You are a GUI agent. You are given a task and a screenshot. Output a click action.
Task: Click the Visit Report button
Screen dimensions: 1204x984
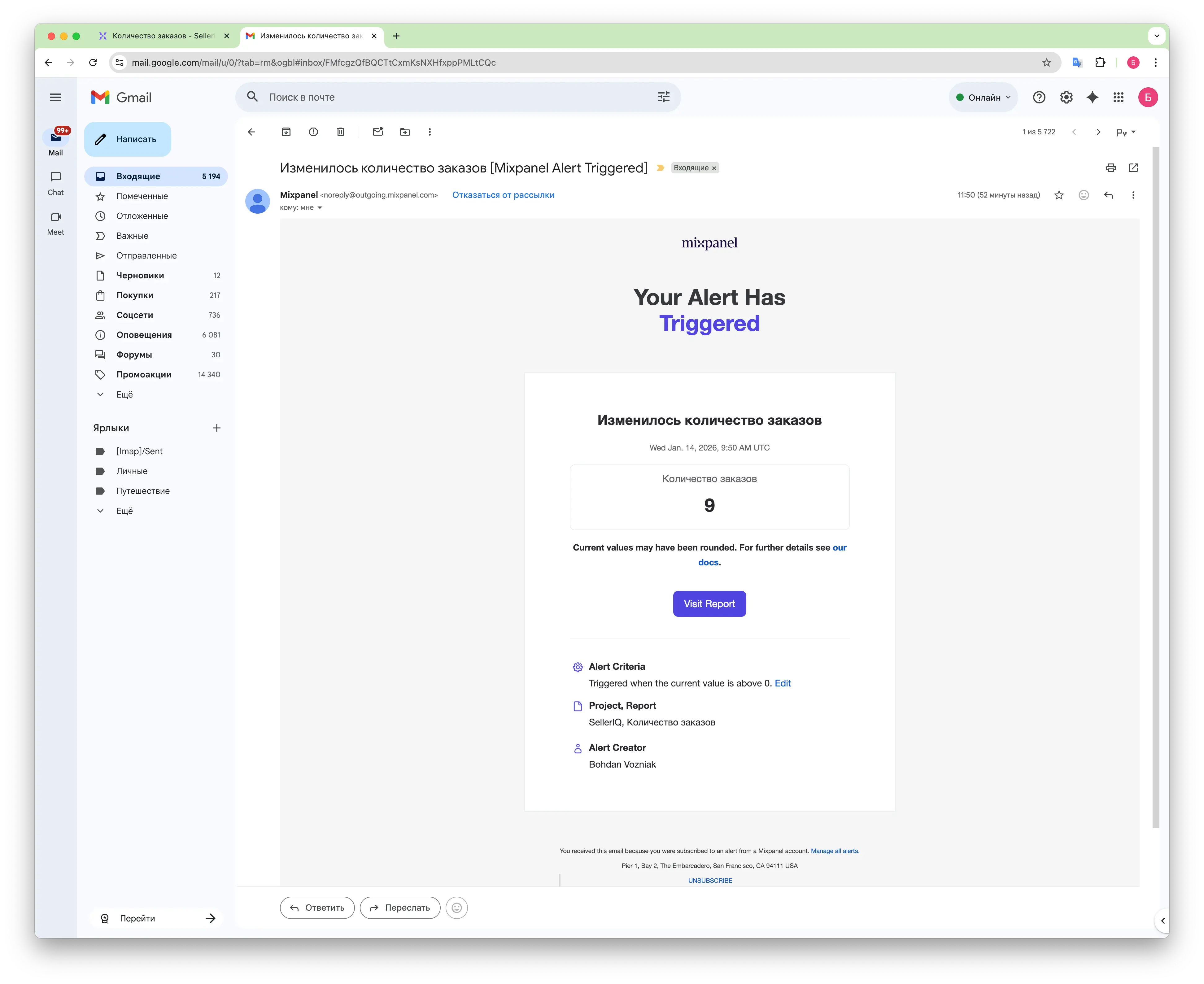pos(709,604)
